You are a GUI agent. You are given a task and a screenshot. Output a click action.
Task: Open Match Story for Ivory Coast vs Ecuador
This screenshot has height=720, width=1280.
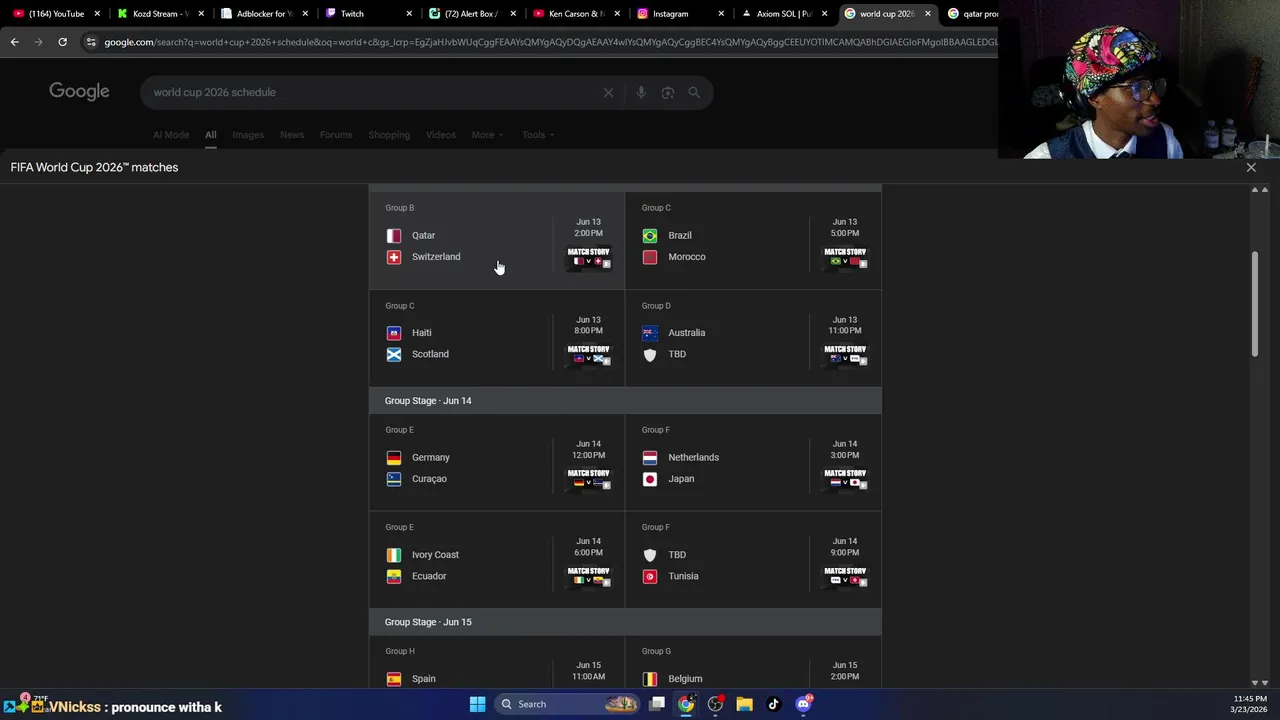click(x=588, y=577)
